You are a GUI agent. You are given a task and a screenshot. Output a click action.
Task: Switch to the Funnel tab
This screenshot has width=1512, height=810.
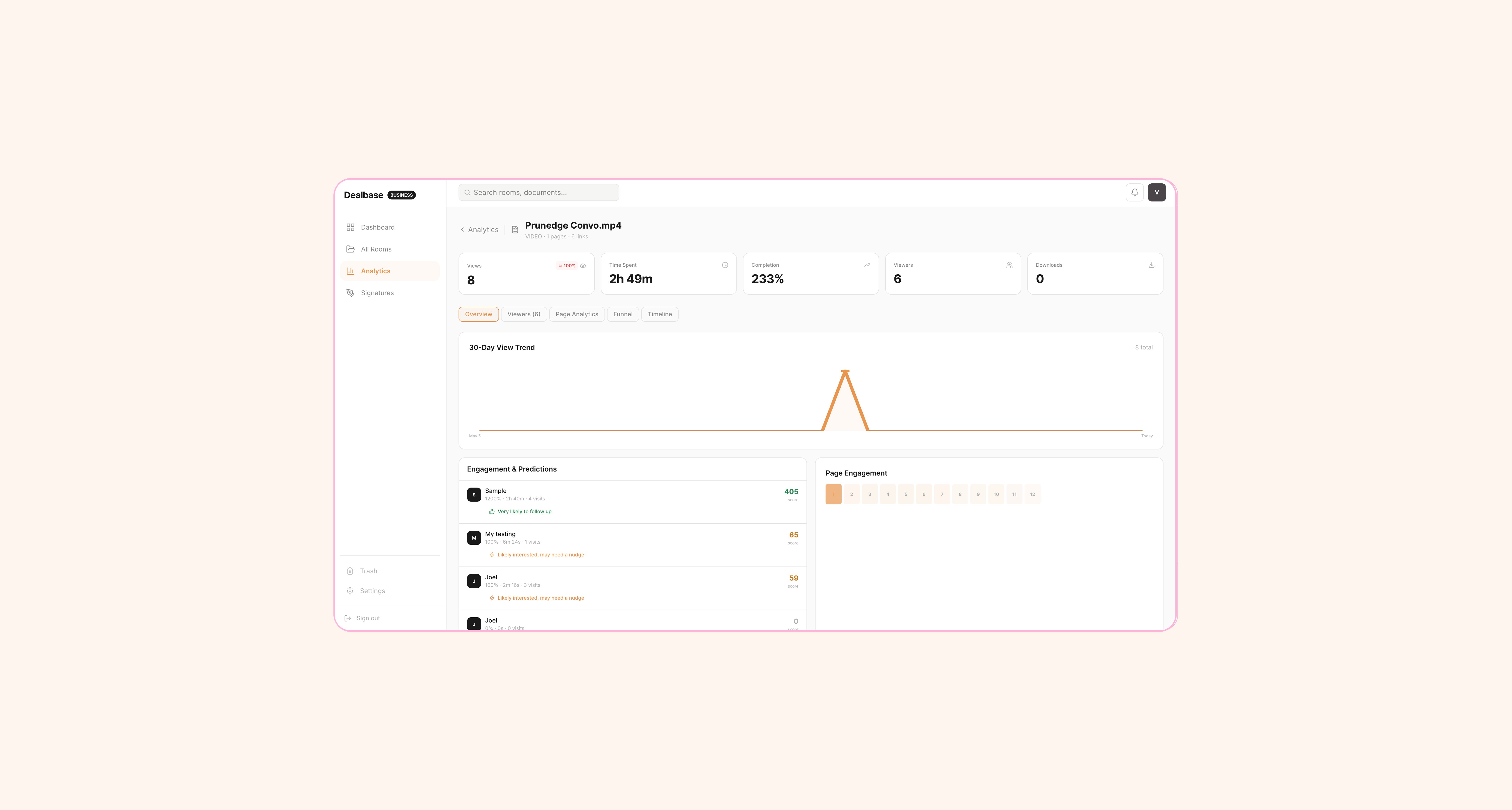tap(623, 314)
